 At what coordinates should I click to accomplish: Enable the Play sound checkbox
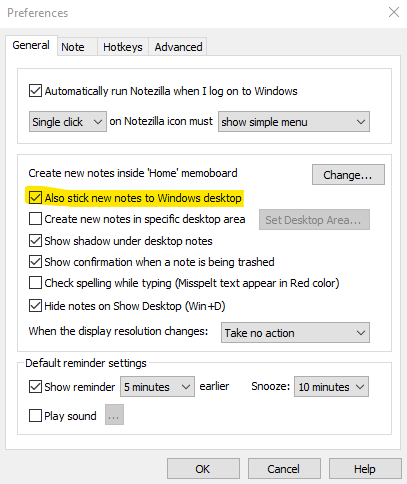pos(35,416)
